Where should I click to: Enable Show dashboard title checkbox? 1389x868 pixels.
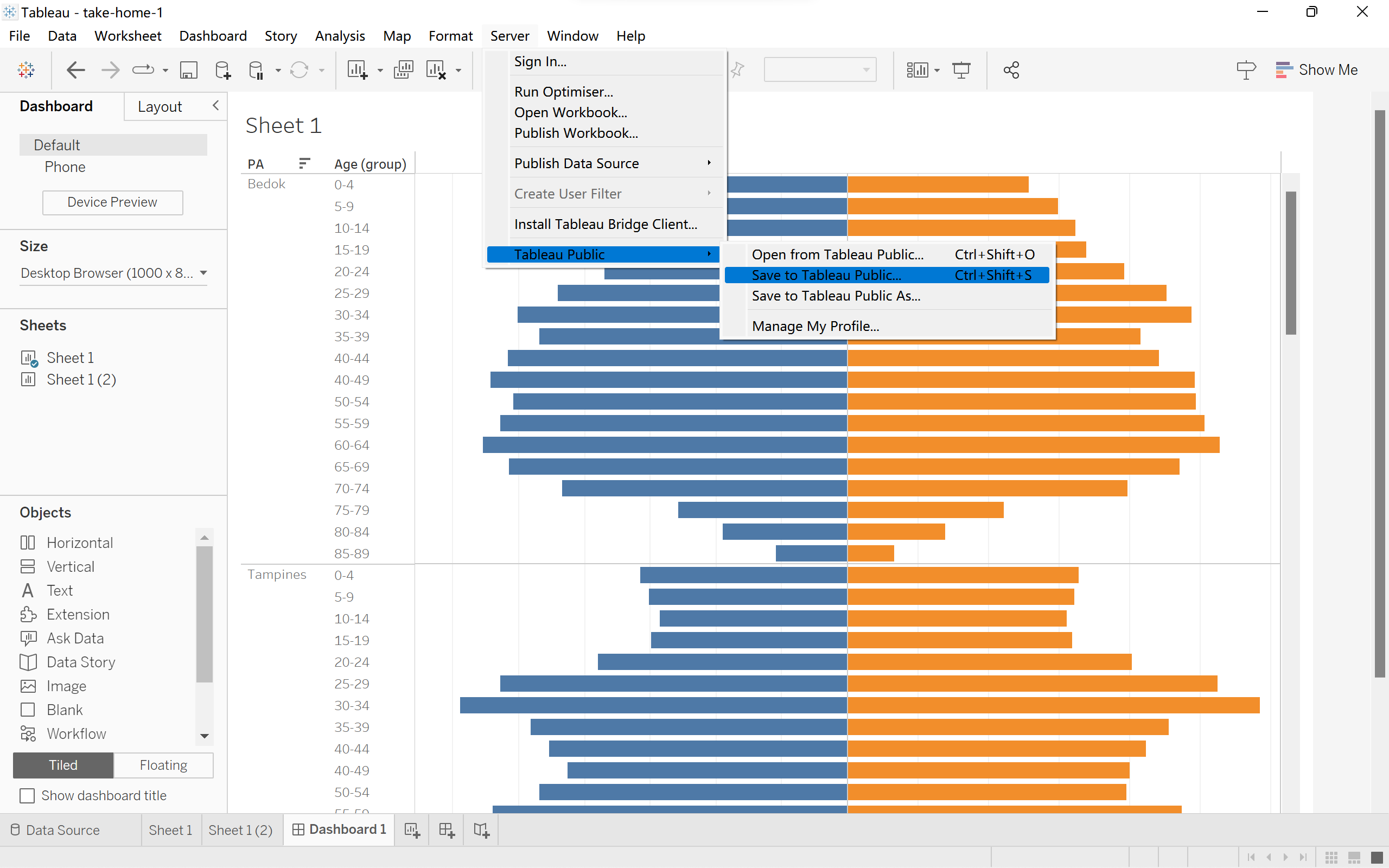pos(27,796)
